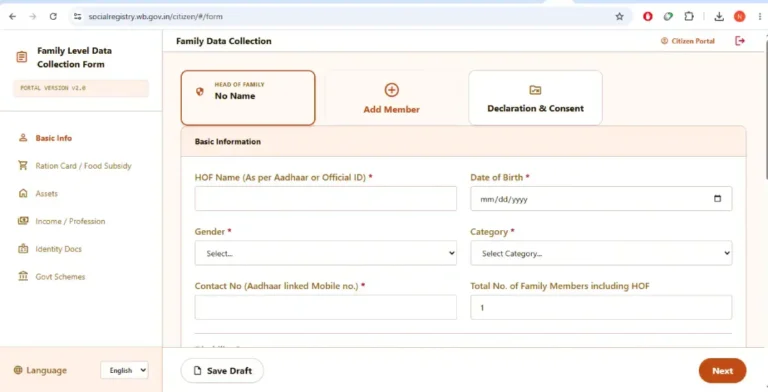This screenshot has width=768, height=392.
Task: Click the Income money icon
Action: point(23,221)
